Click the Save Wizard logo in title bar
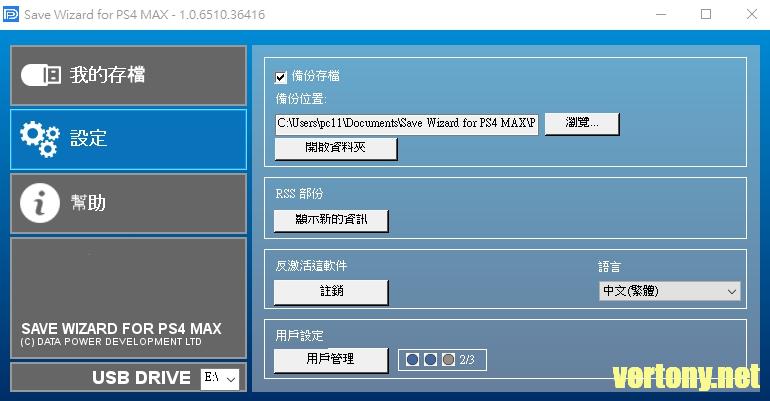This screenshot has width=770, height=401. [x=12, y=14]
